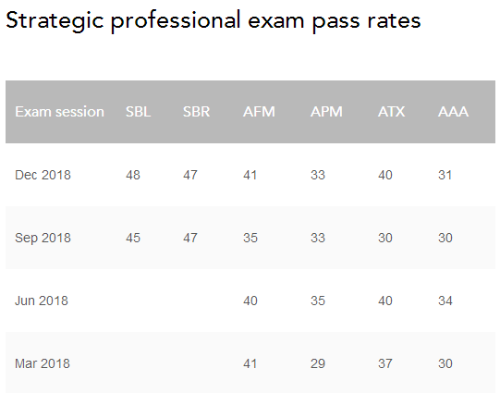The width and height of the screenshot is (500, 393).
Task: Select the AAA value 31 for Dec 2018
Action: click(x=445, y=175)
